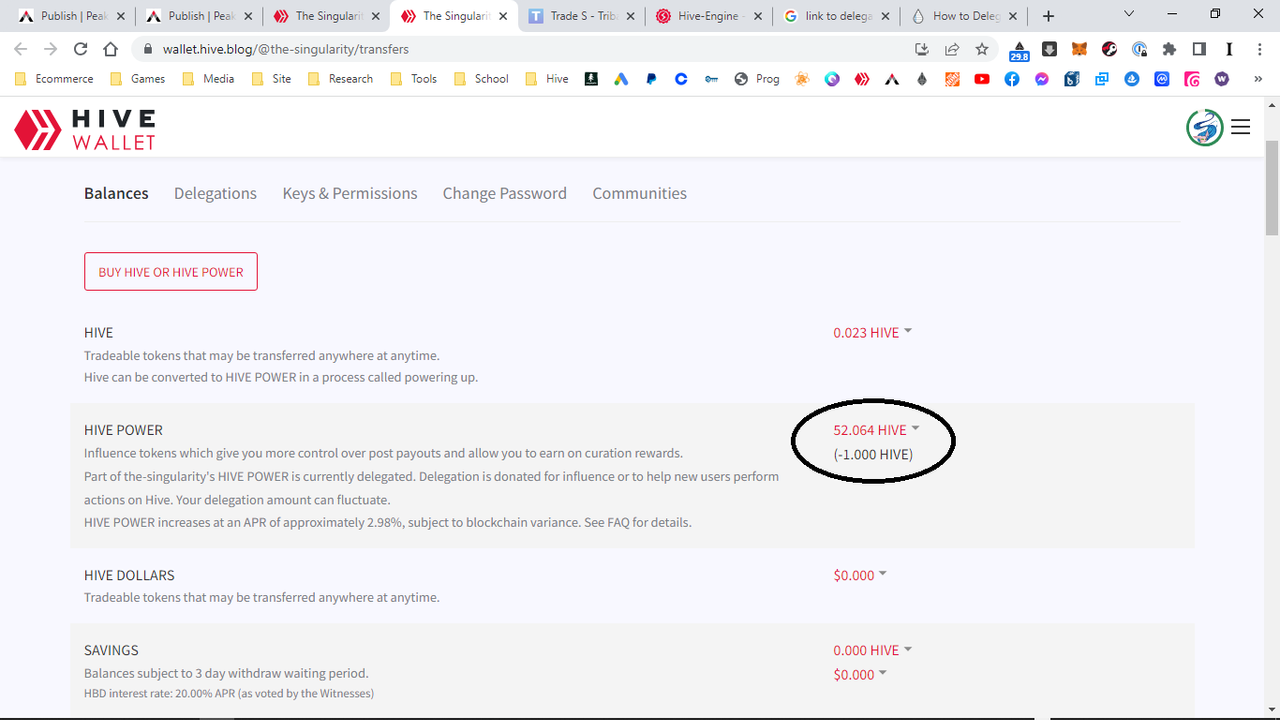
Task: Open the OpenSea ship bookmark icon
Action: (1132, 79)
